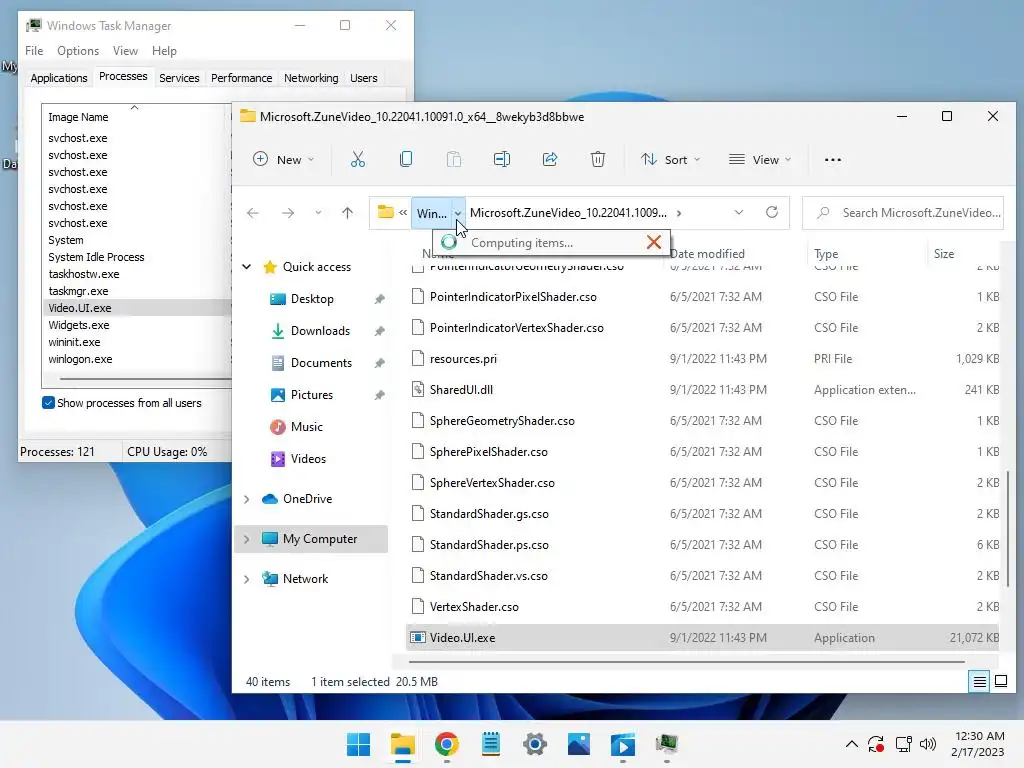The image size is (1024, 768).
Task: Open Pictures in Quick access
Action: pos(312,395)
